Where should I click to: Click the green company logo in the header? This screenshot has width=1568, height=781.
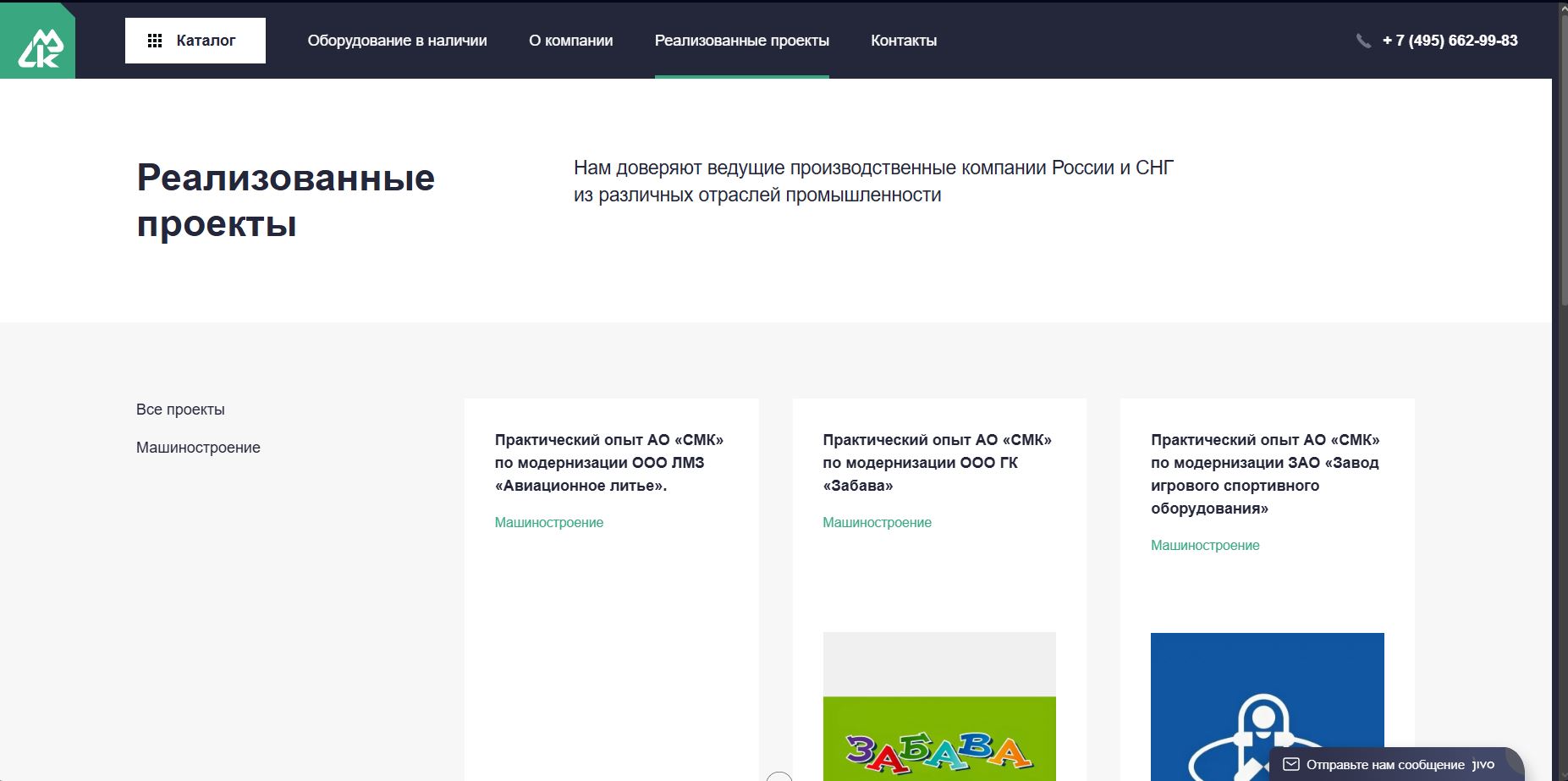37,41
